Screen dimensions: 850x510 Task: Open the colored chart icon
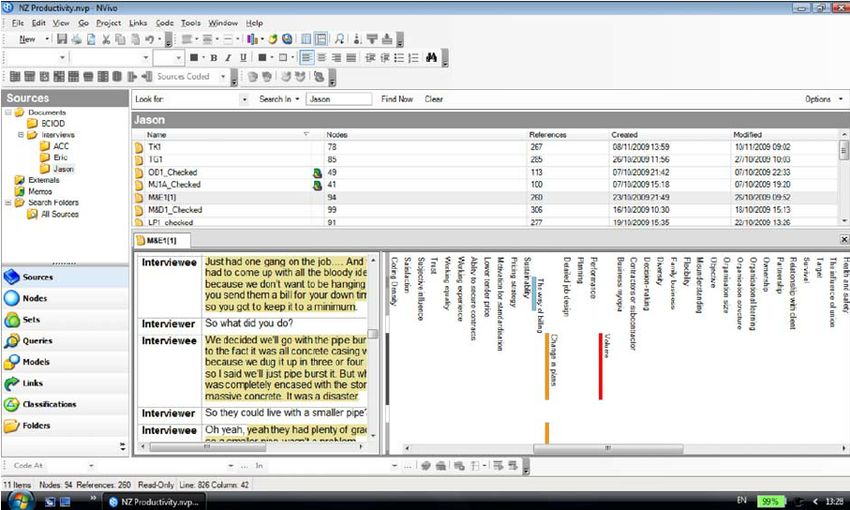tap(252, 39)
